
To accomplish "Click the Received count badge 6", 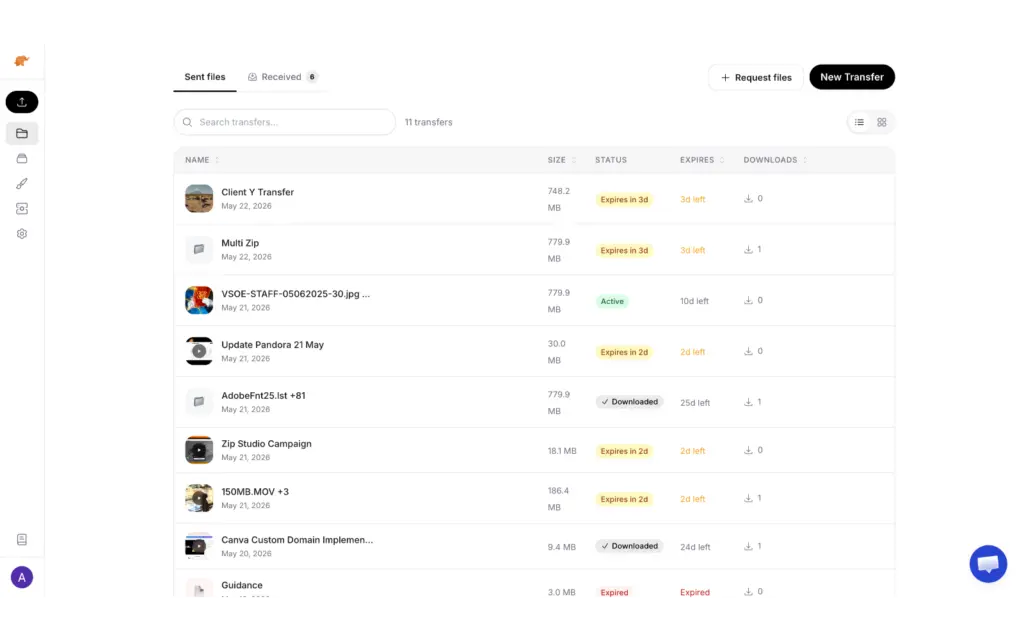I will (x=312, y=77).
